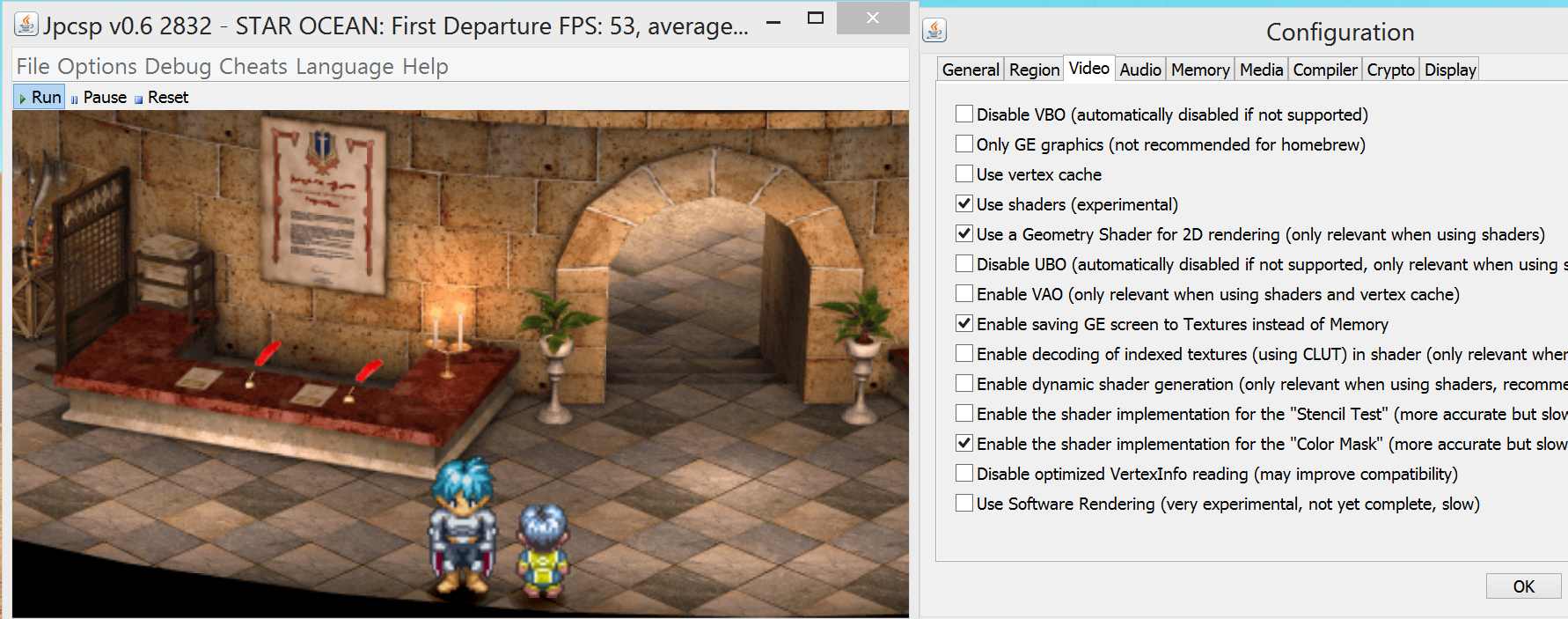Viewport: 1568px width, 619px height.
Task: Close the Jpcsp emulator window
Action: click(x=872, y=18)
